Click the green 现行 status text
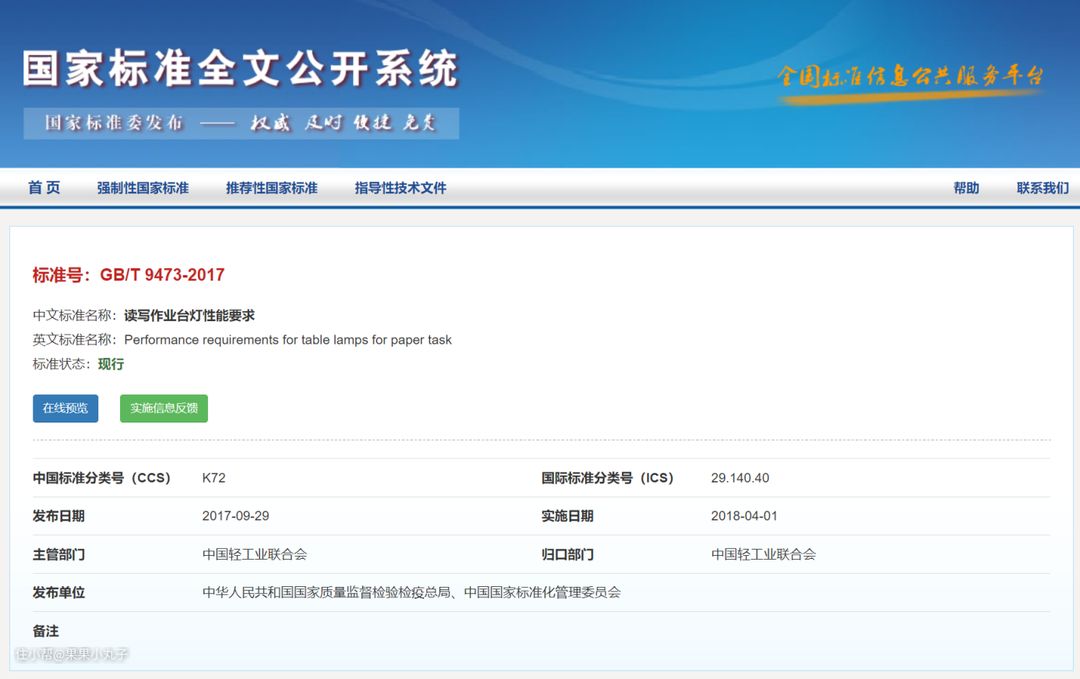This screenshot has width=1080, height=679. [111, 364]
